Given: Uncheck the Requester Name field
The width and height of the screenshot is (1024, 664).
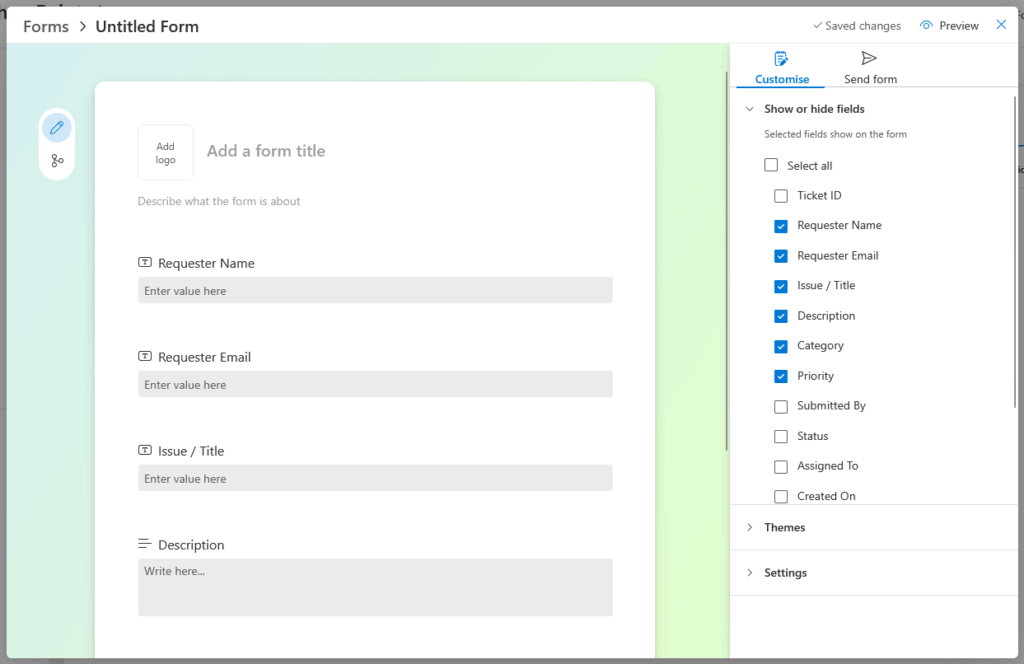Looking at the screenshot, I should [x=781, y=226].
